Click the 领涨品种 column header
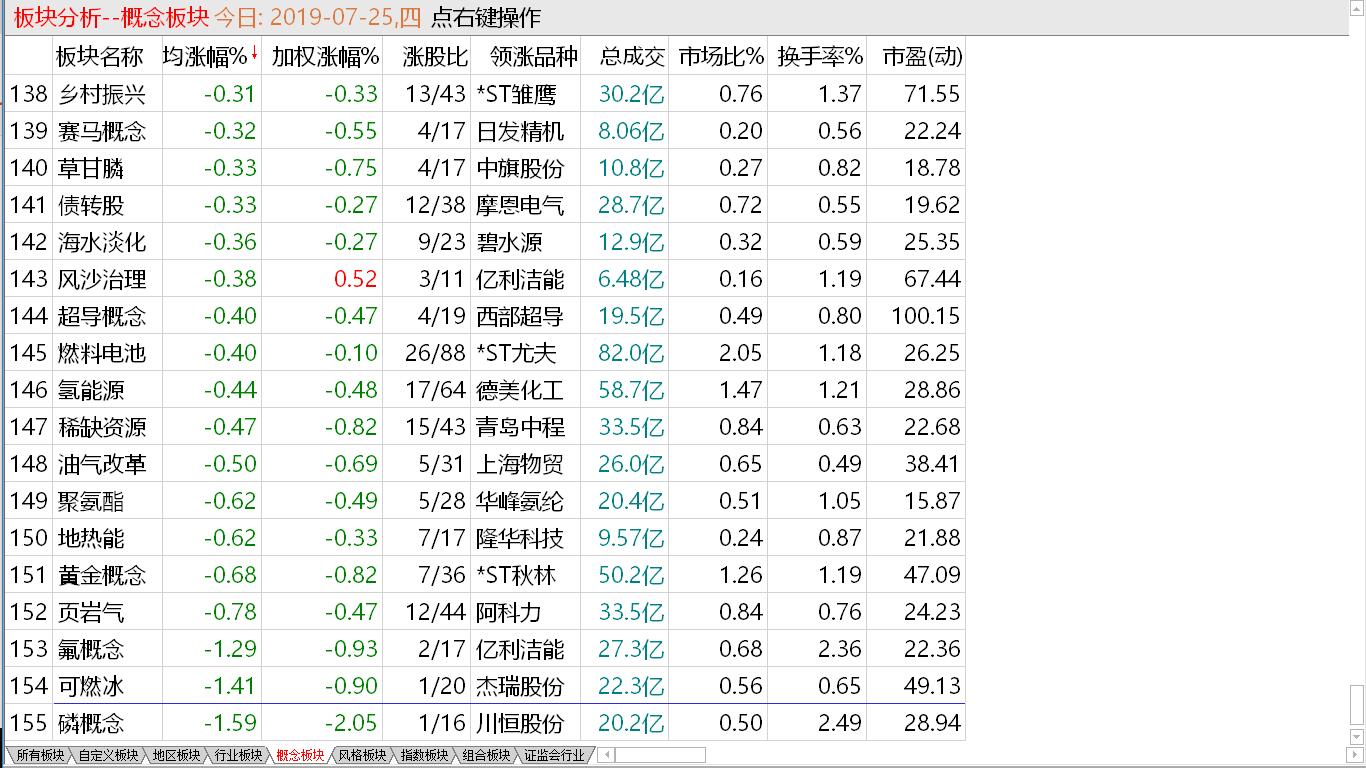This screenshot has width=1366, height=768. click(x=533, y=57)
